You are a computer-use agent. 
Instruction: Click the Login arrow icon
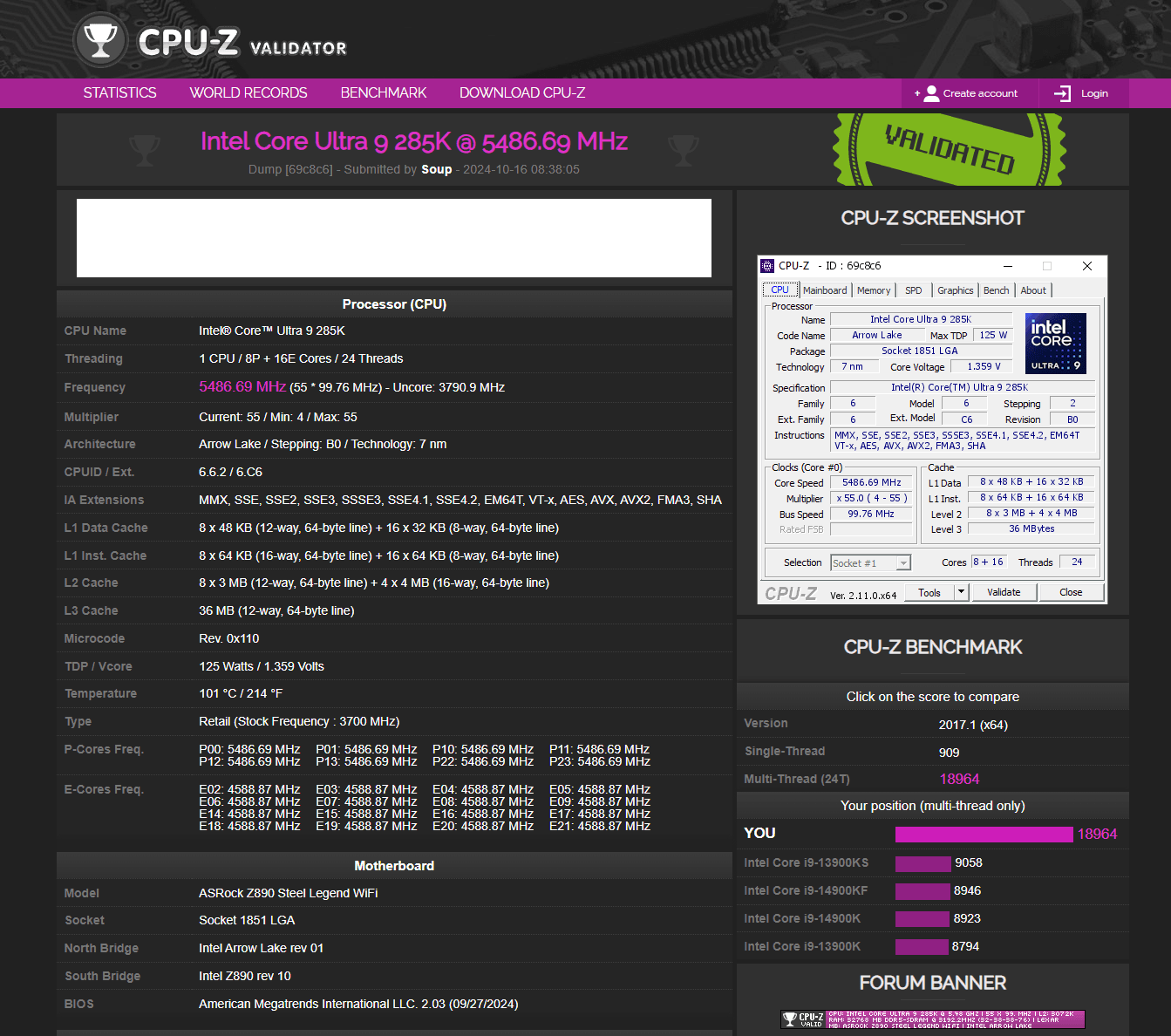1062,93
